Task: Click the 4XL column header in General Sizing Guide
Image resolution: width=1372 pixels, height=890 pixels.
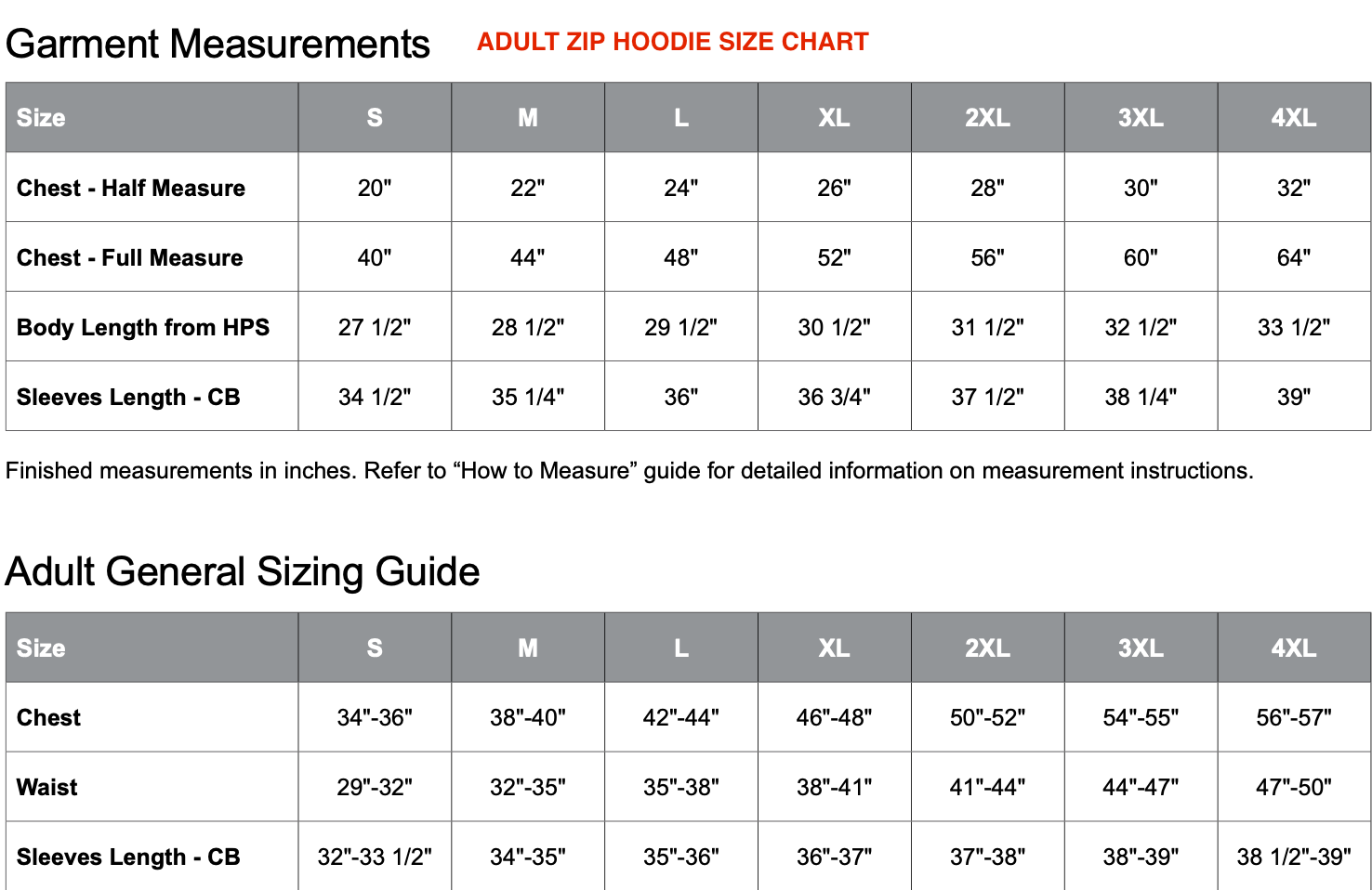Action: click(x=1293, y=648)
